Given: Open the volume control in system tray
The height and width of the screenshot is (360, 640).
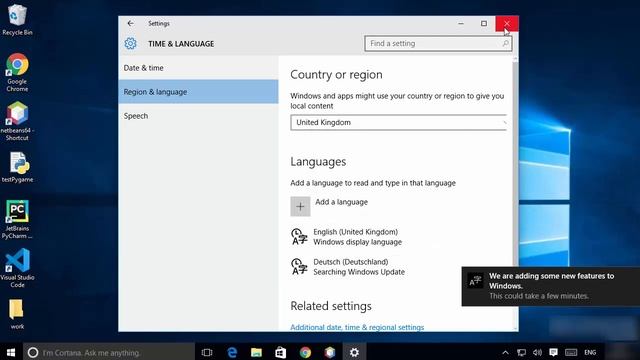Looking at the screenshot, I should (537, 353).
